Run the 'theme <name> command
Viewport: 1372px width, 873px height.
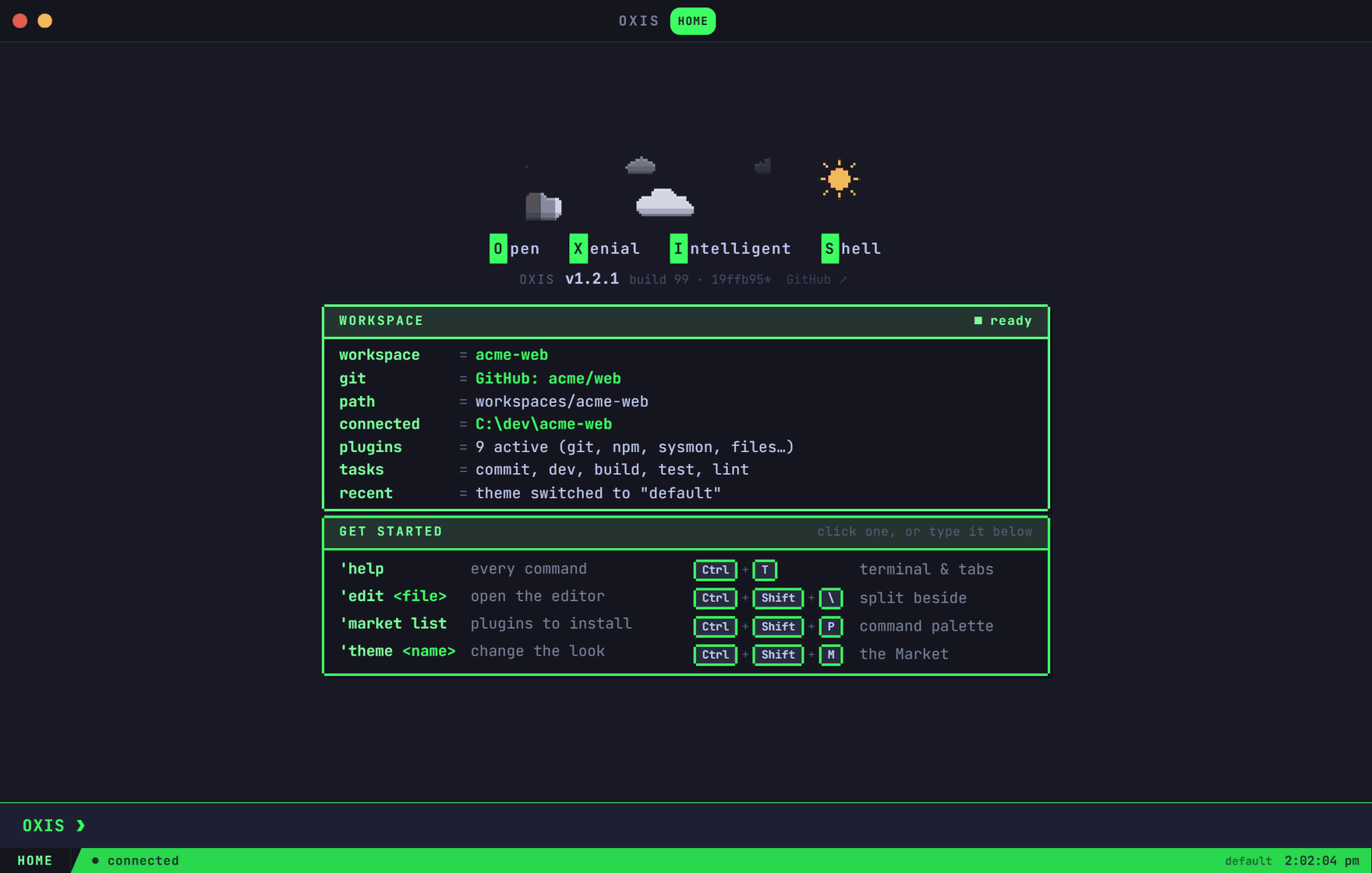(397, 651)
